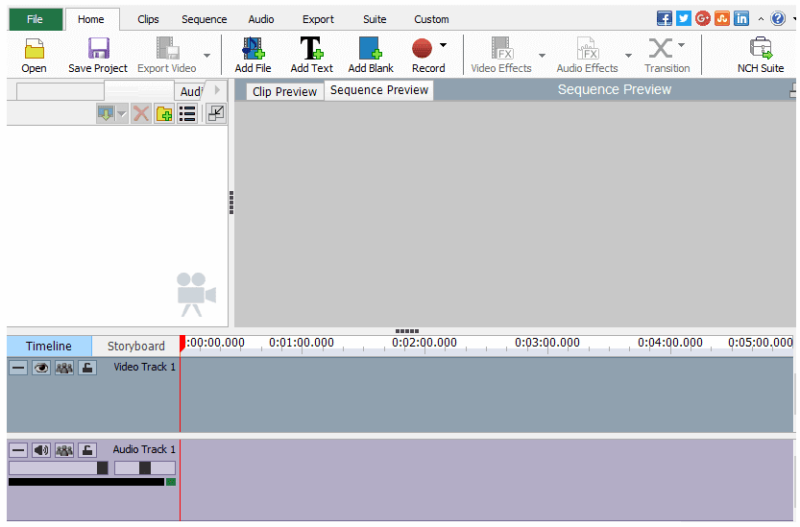Image resolution: width=800 pixels, height=527 pixels.
Task: Click the LinkedIn share icon
Action: pos(741,19)
